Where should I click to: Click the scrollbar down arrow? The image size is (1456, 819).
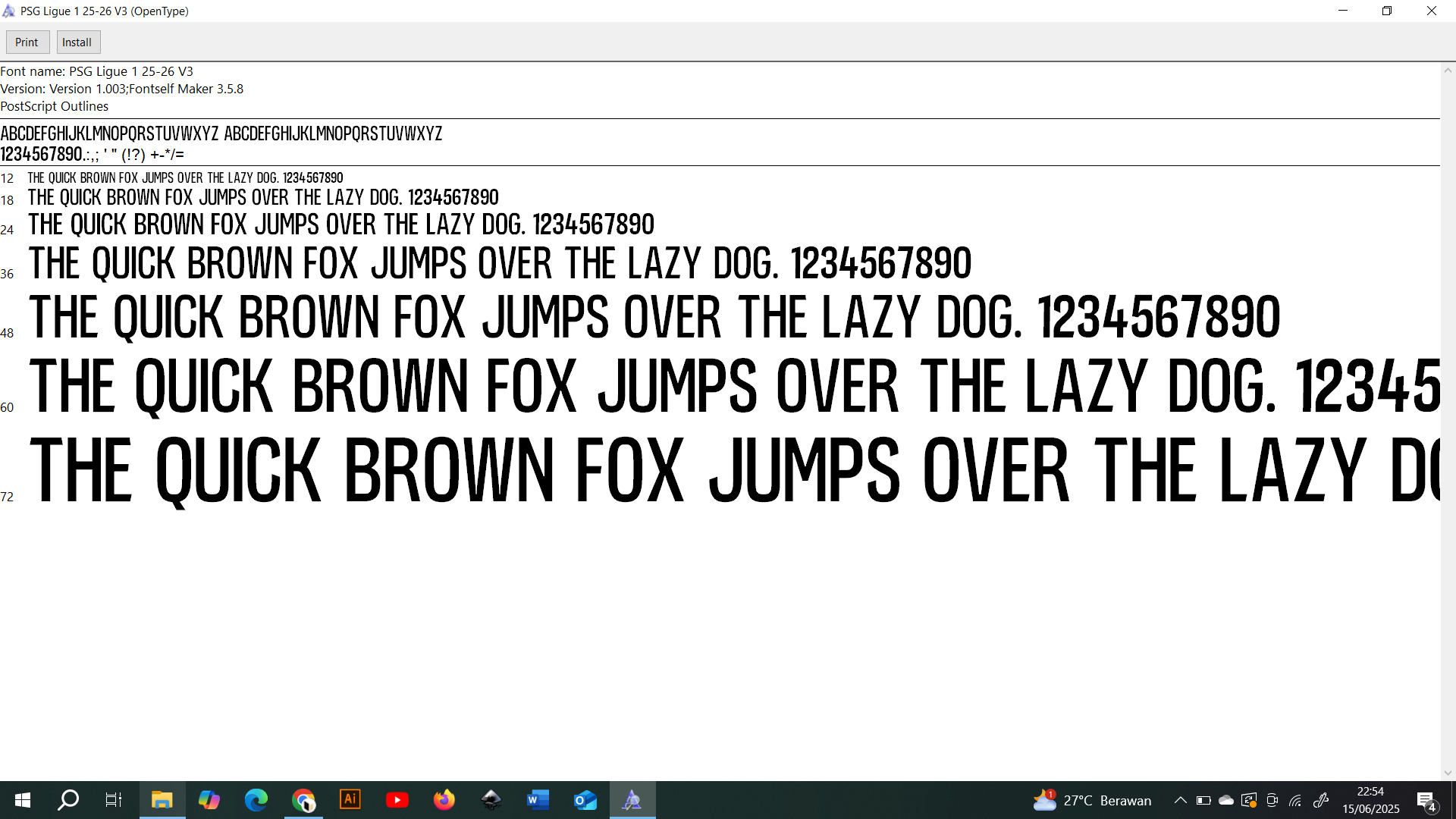pos(1448,773)
